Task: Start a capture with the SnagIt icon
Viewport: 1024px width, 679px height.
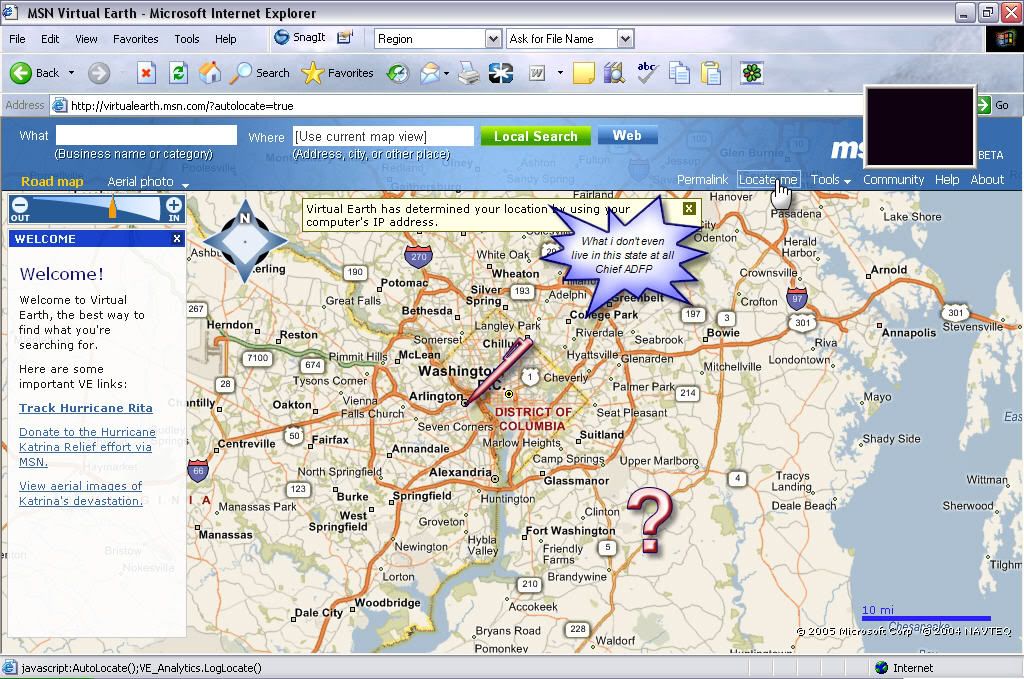Action: pos(281,38)
